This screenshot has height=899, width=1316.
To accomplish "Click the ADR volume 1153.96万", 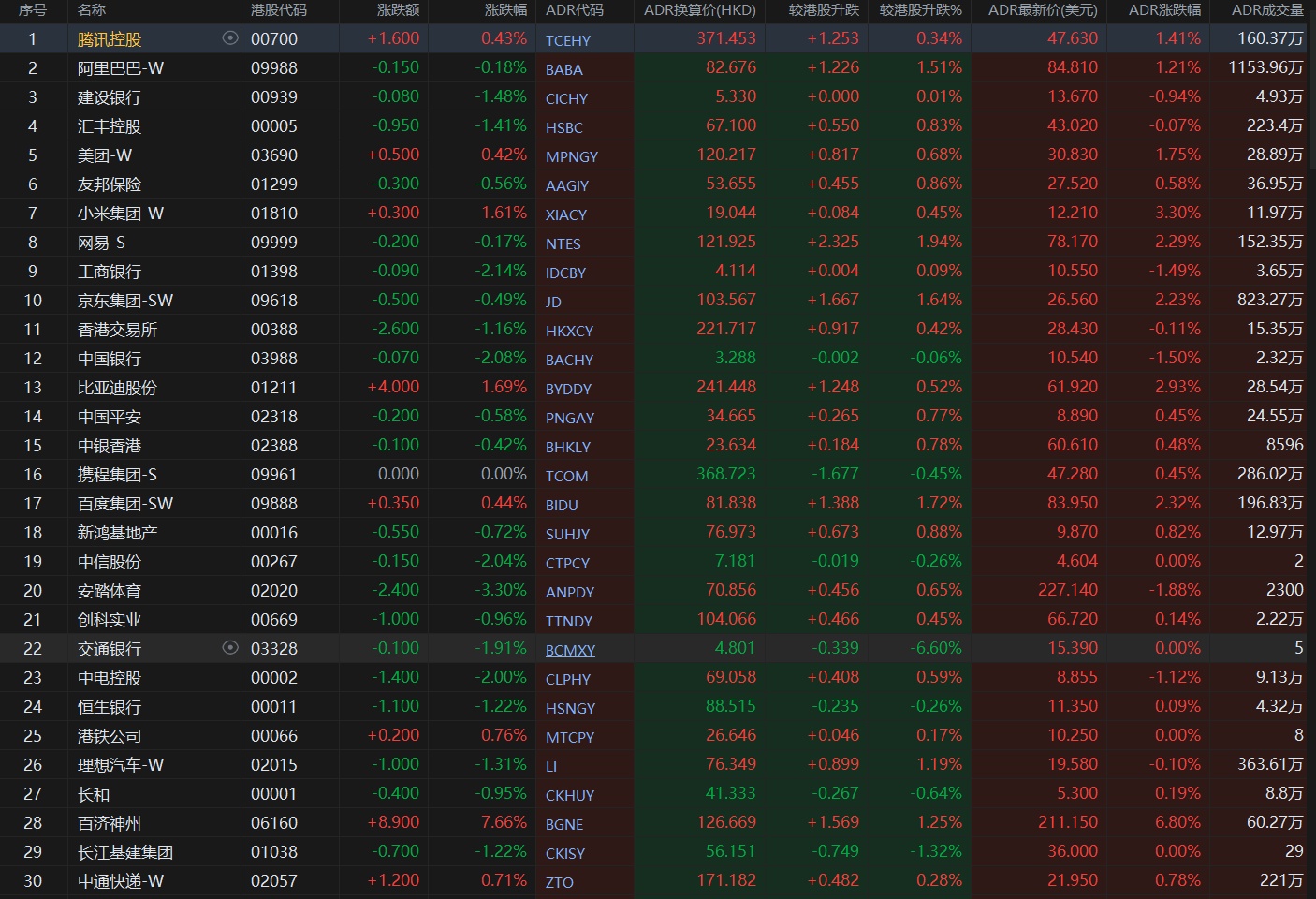I will (x=1265, y=67).
